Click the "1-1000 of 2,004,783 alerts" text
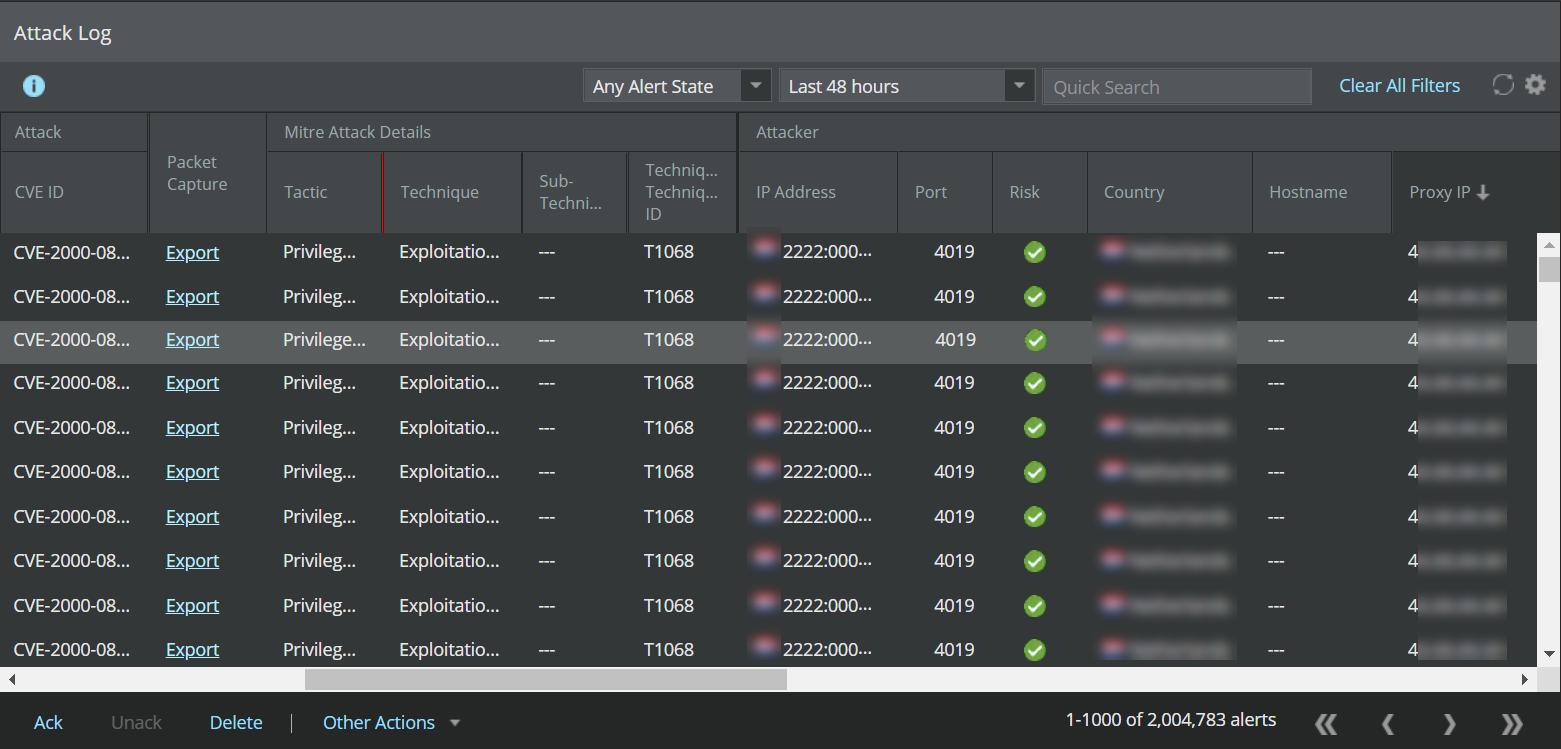 point(1171,720)
